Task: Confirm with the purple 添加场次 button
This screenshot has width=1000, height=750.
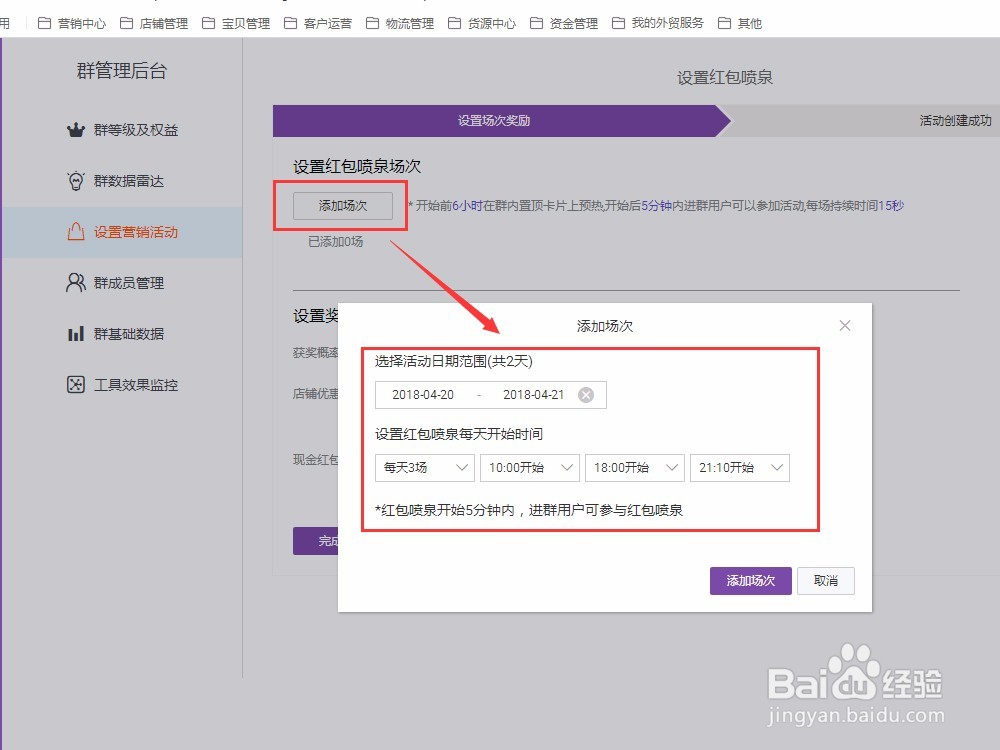Action: click(750, 580)
